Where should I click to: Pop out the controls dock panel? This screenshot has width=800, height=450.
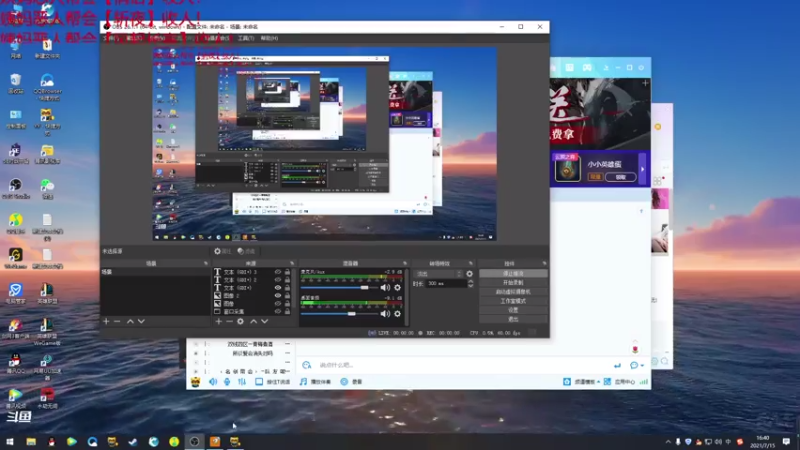(x=544, y=263)
